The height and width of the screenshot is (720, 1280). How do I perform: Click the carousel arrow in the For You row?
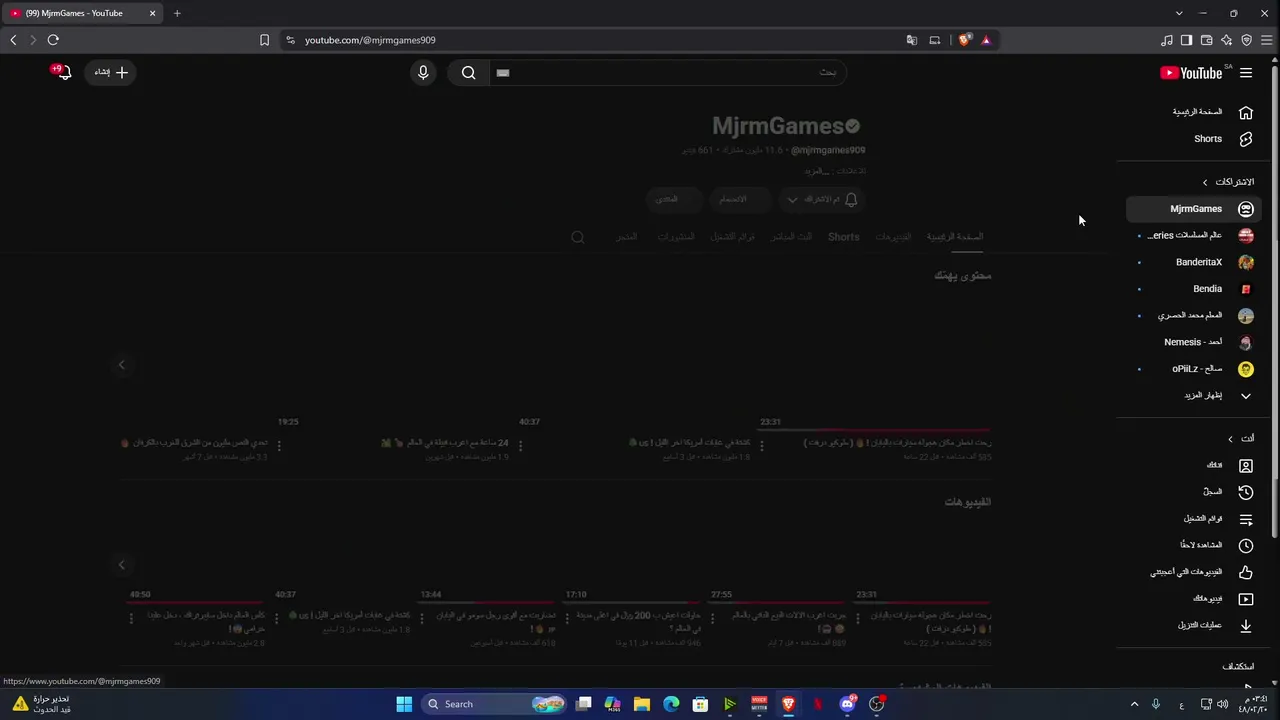point(122,365)
